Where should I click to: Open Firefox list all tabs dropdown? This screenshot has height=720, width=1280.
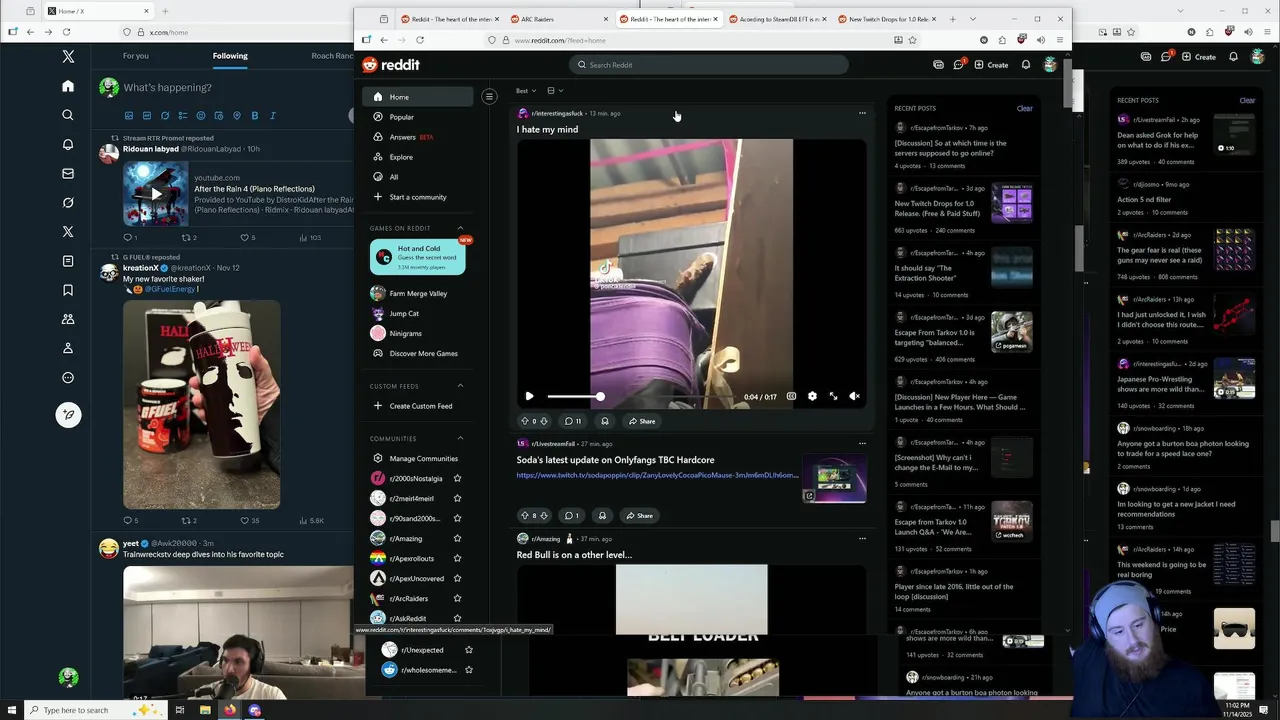tap(973, 19)
